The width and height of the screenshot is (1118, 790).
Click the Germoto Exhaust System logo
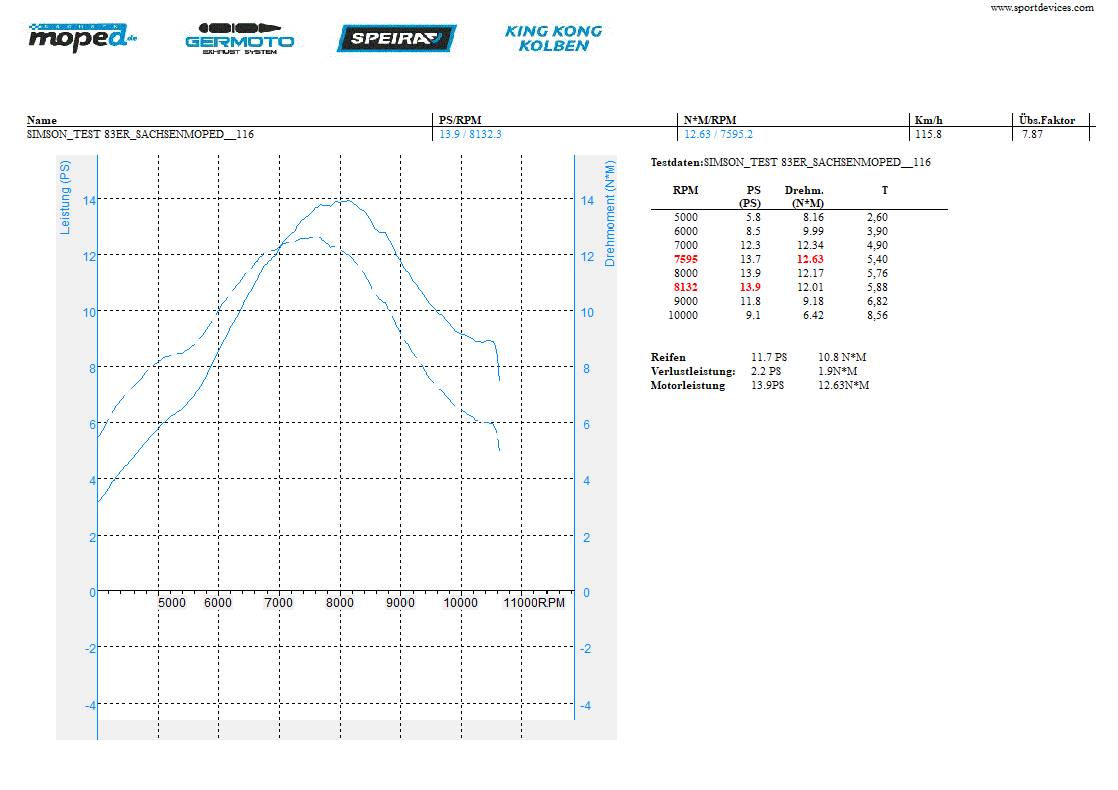coord(239,38)
